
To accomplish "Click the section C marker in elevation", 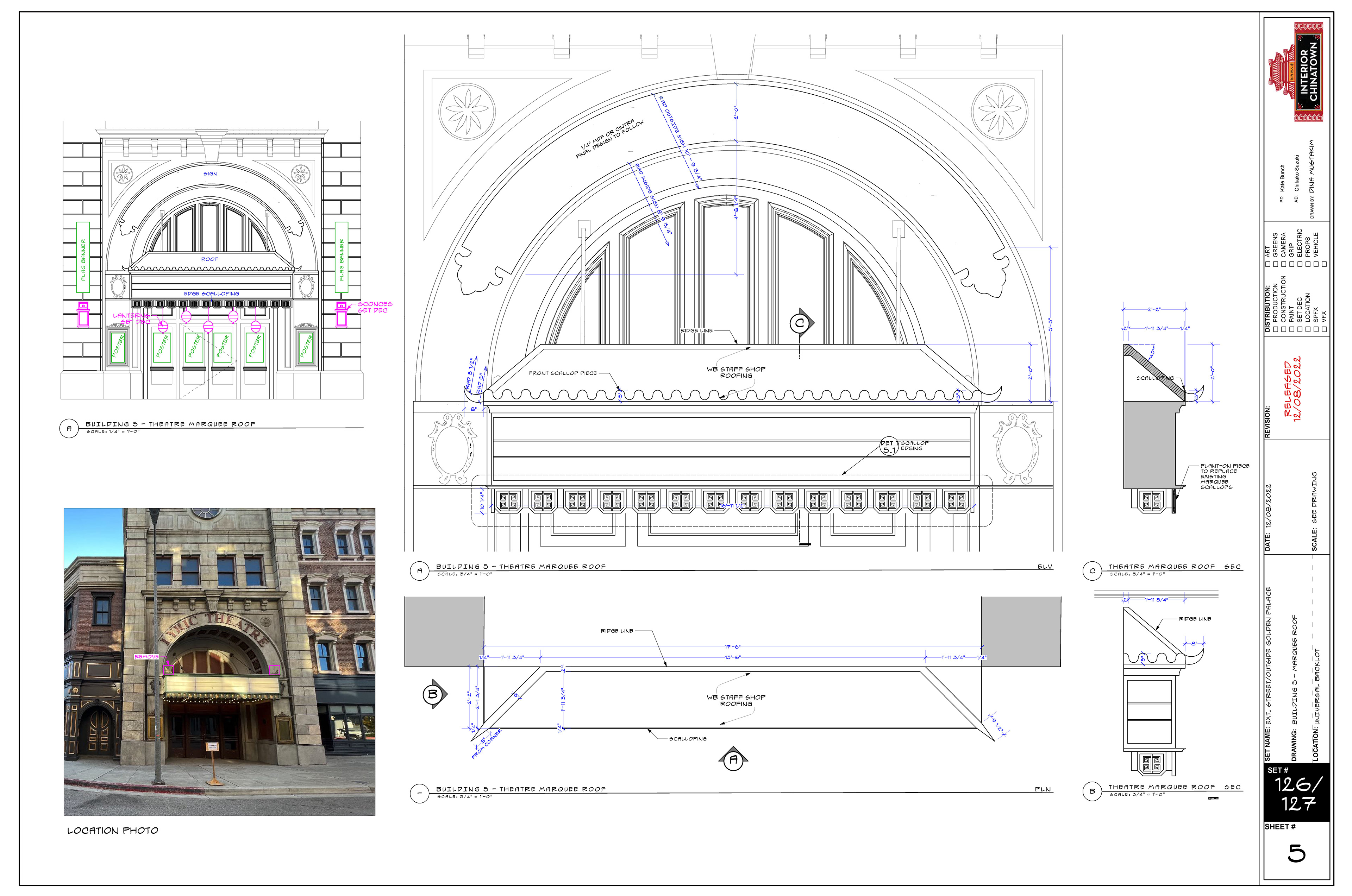I will pyautogui.click(x=800, y=323).
